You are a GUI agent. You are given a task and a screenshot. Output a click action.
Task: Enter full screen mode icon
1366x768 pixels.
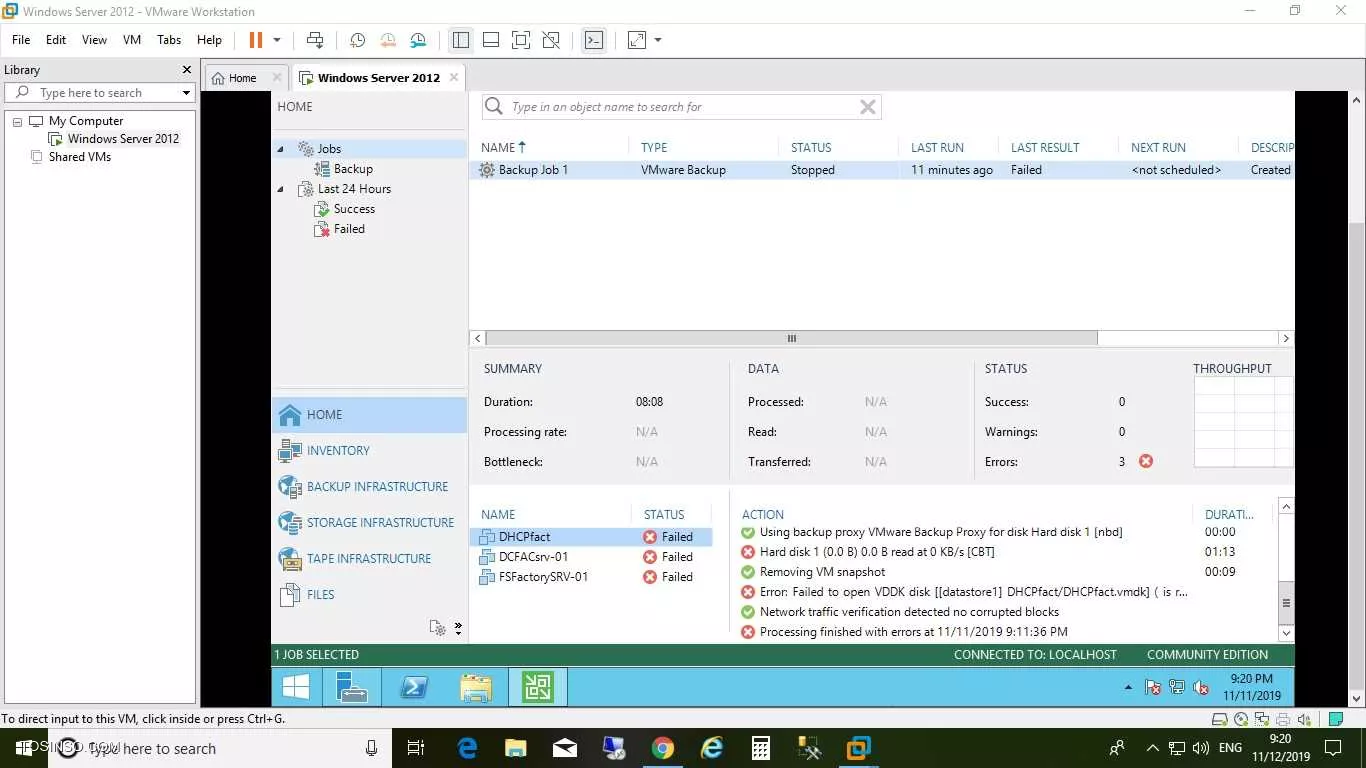click(x=521, y=40)
